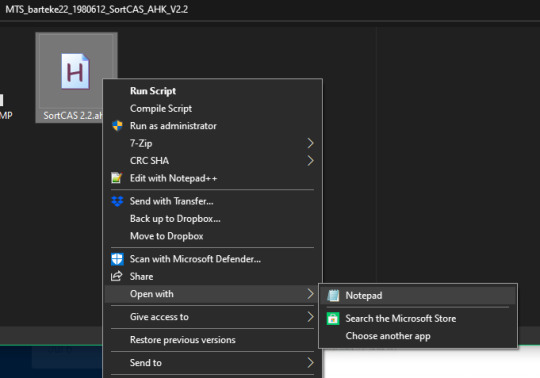Click the Run as administrator shield icon
The image size is (540, 378).
(x=117, y=126)
